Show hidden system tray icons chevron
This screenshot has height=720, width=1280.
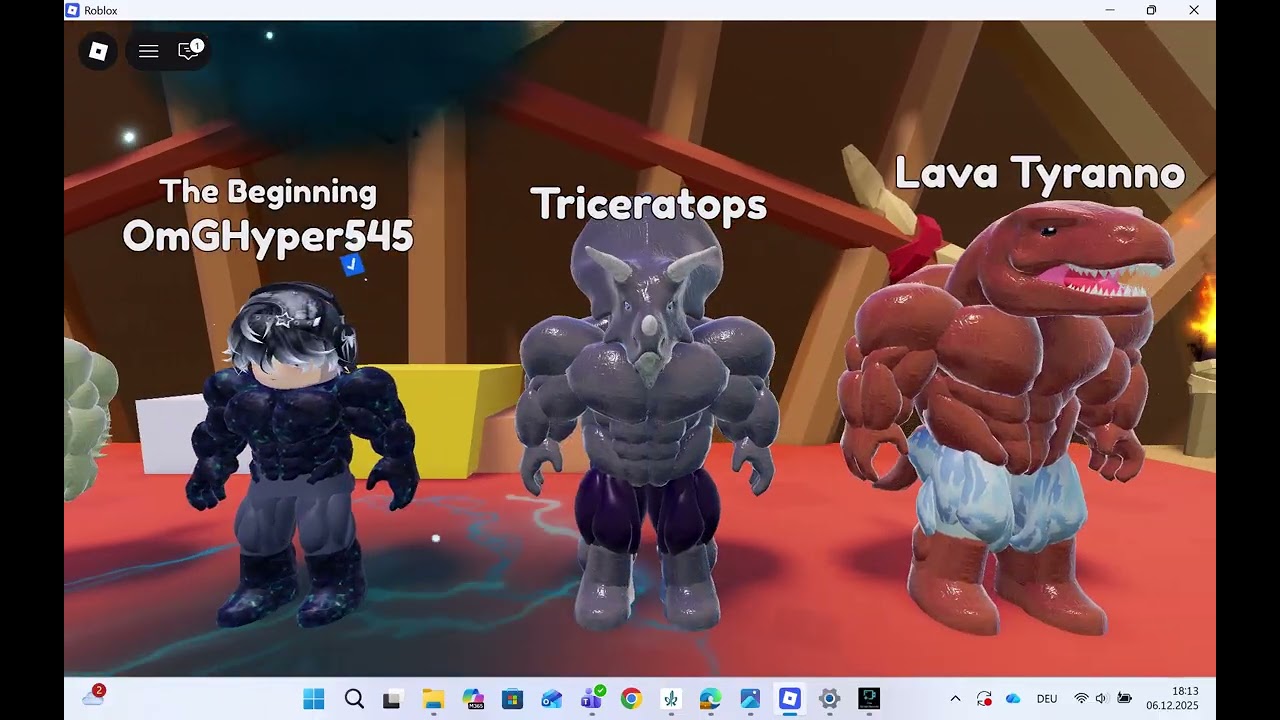point(955,699)
